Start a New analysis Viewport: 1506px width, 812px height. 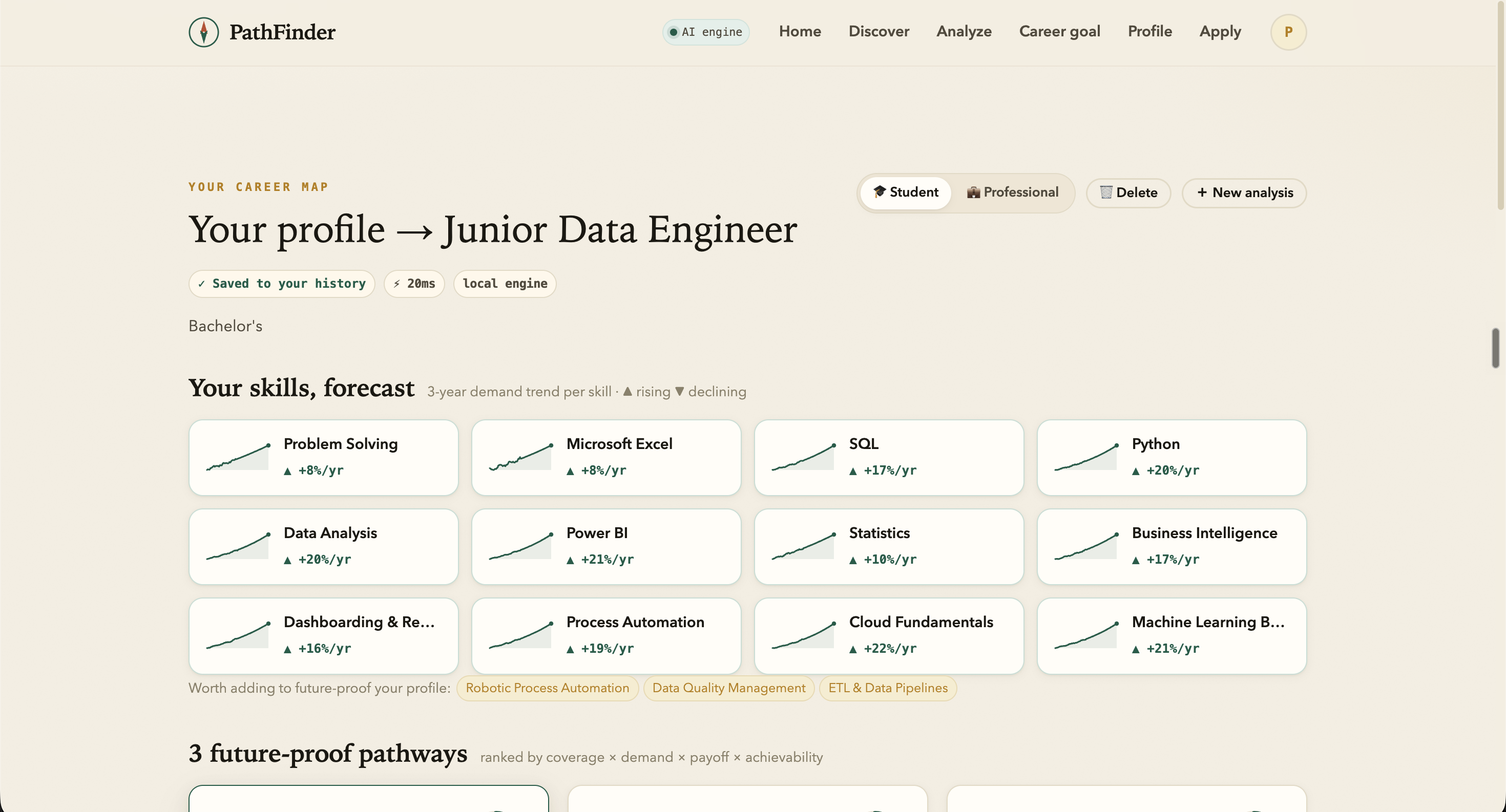1244,193
